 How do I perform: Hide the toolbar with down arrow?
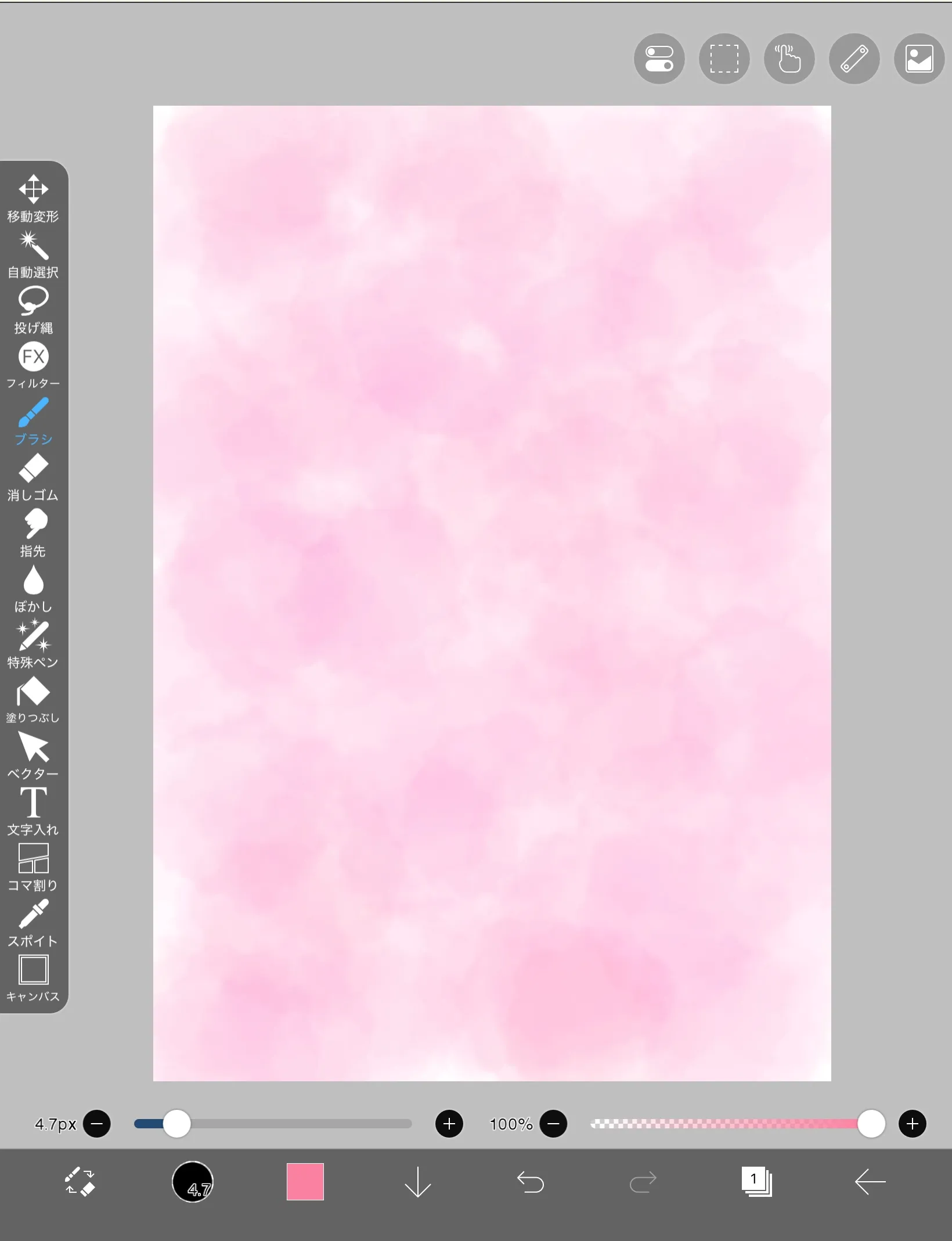pyautogui.click(x=417, y=1182)
